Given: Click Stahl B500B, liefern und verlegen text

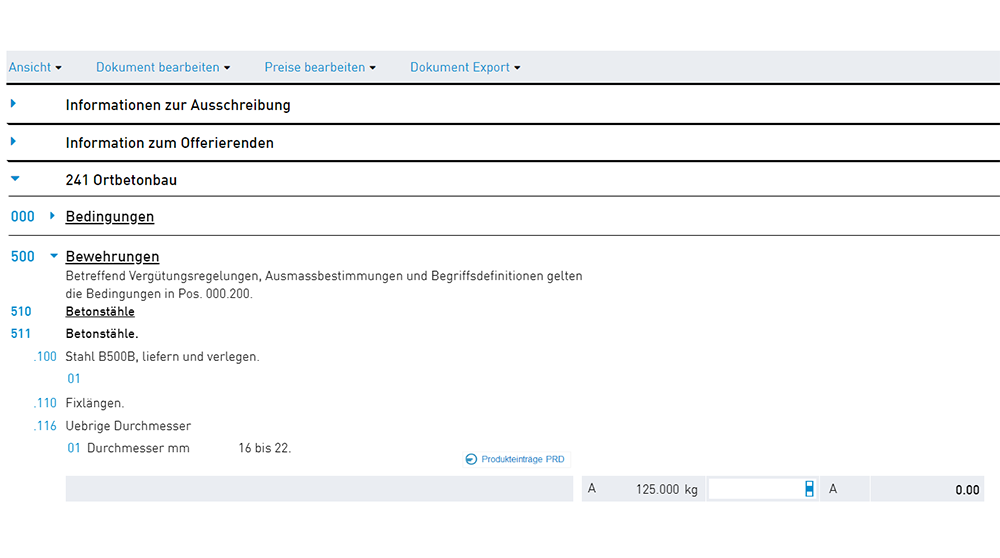Looking at the screenshot, I should pos(163,356).
